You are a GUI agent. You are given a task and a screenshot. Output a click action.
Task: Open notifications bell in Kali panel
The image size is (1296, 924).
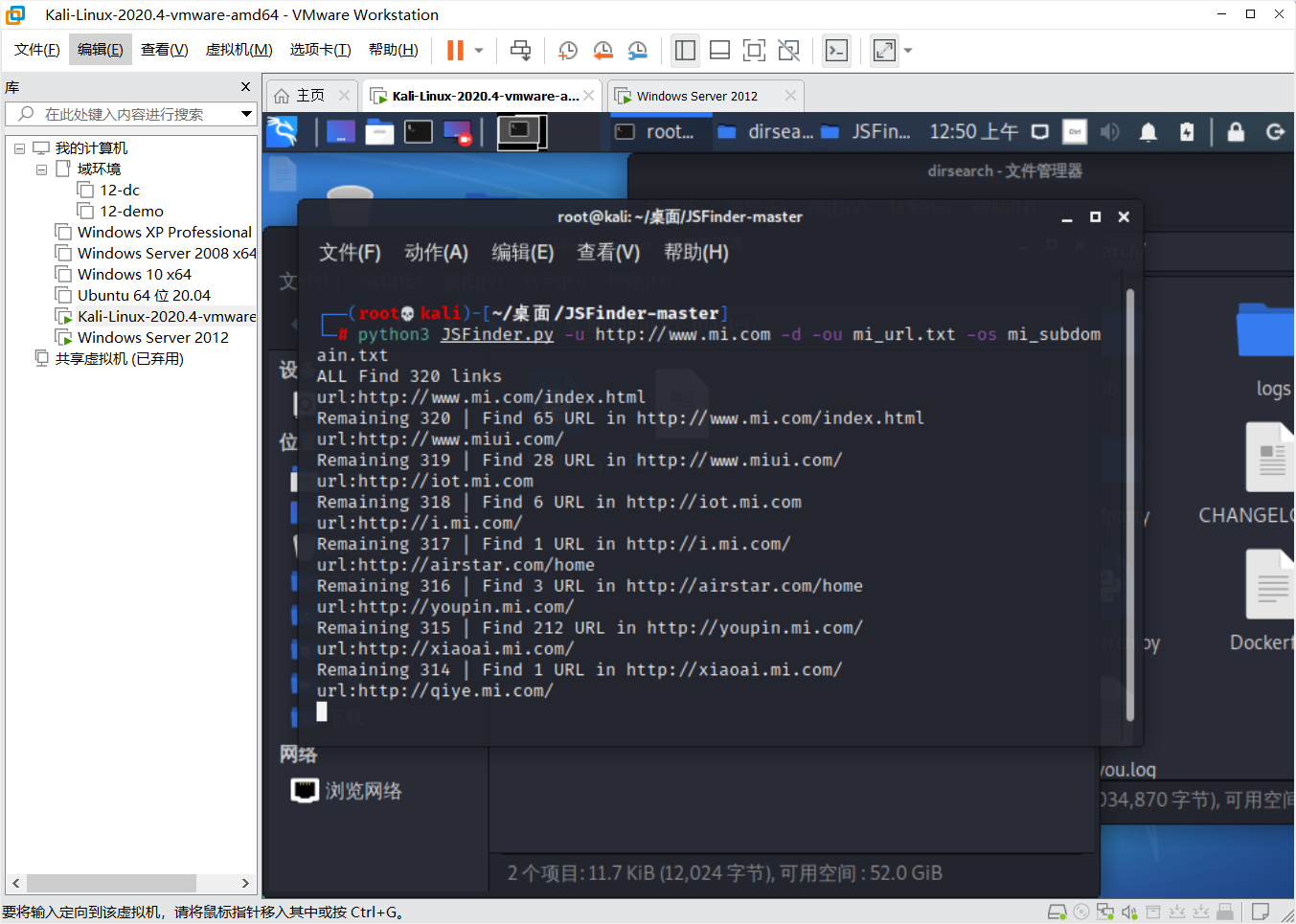pos(1148,132)
